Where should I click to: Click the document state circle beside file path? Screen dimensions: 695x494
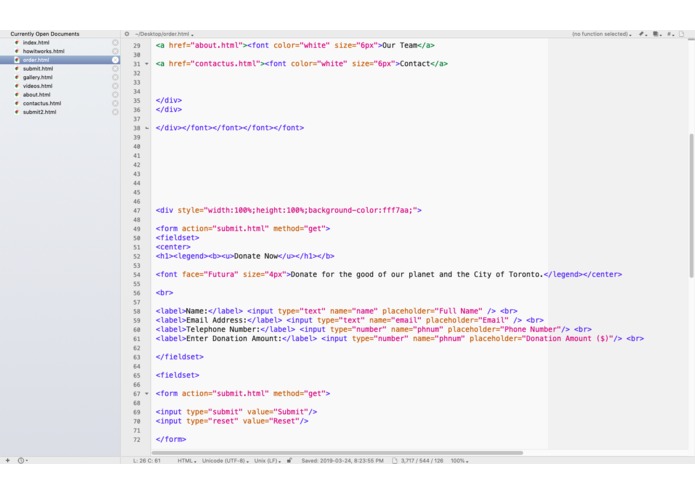click(127, 34)
